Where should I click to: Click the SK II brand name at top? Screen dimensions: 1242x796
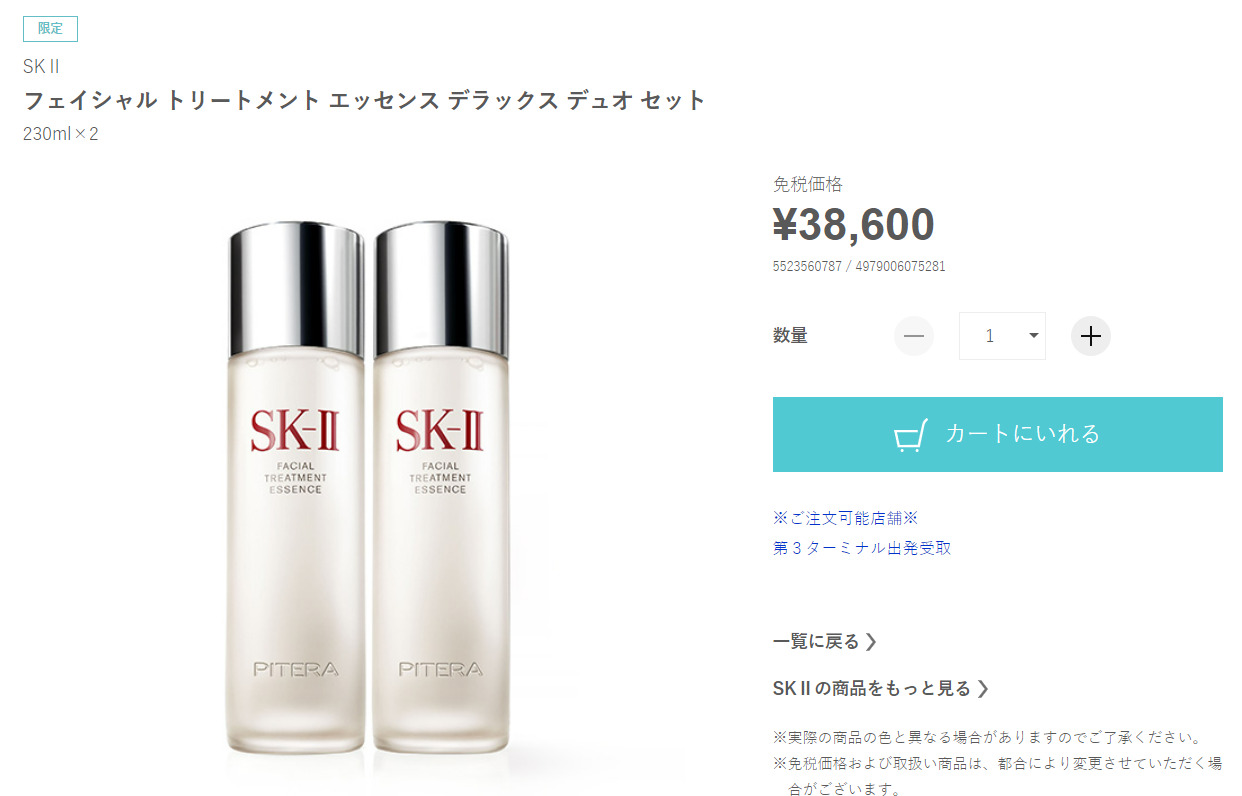[x=41, y=67]
